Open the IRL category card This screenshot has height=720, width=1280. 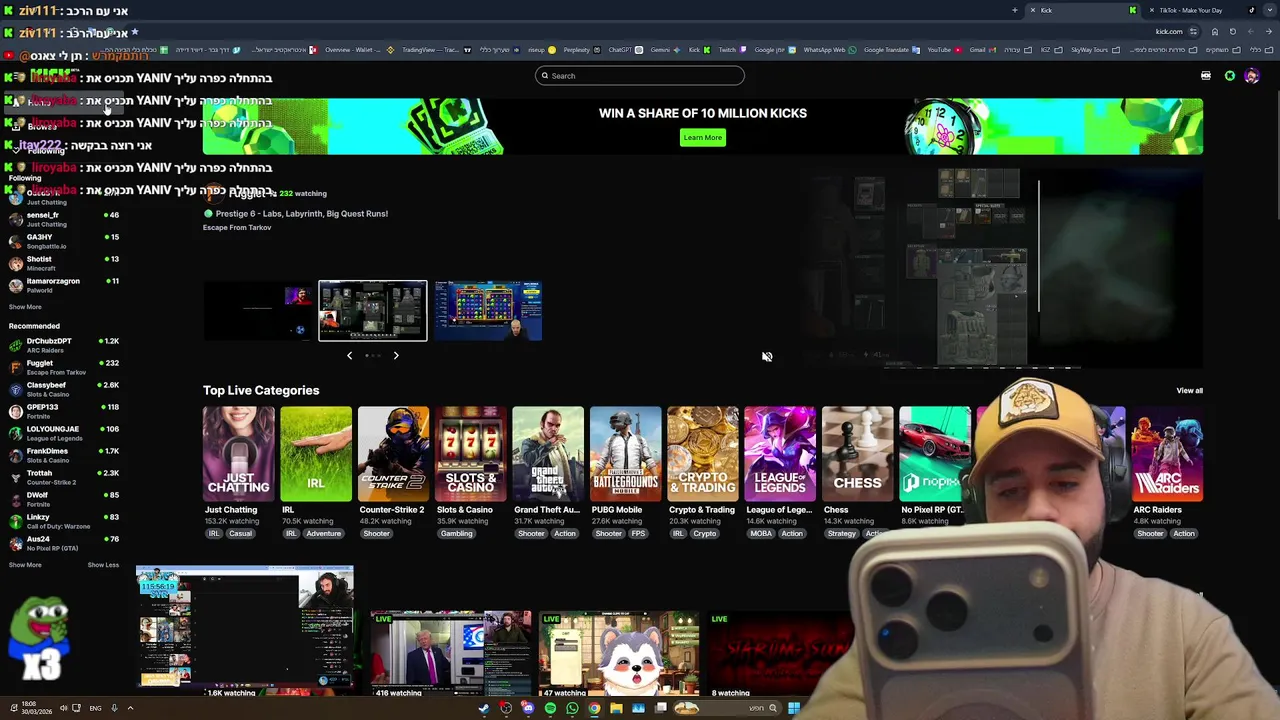click(x=316, y=453)
